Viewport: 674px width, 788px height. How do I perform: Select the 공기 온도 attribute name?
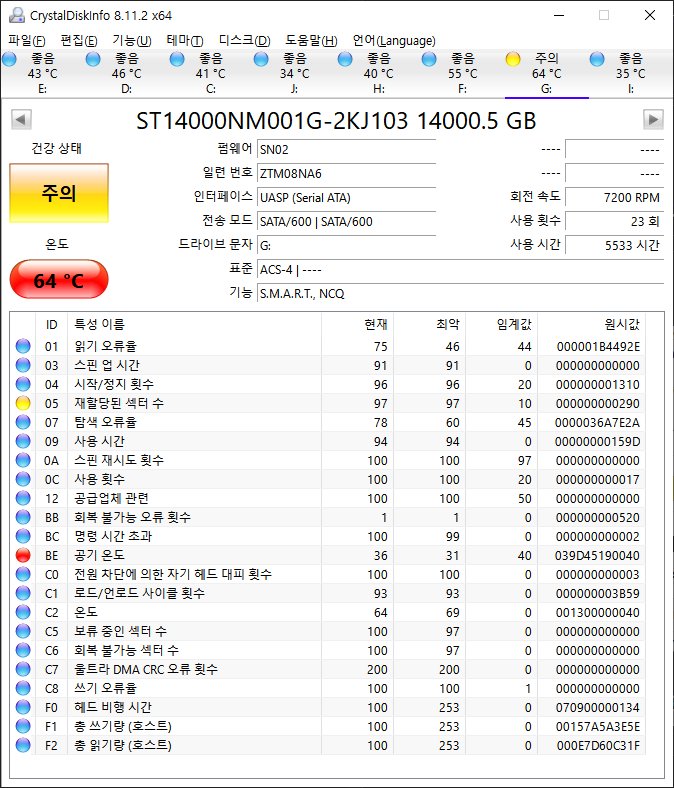pyautogui.click(x=100, y=555)
